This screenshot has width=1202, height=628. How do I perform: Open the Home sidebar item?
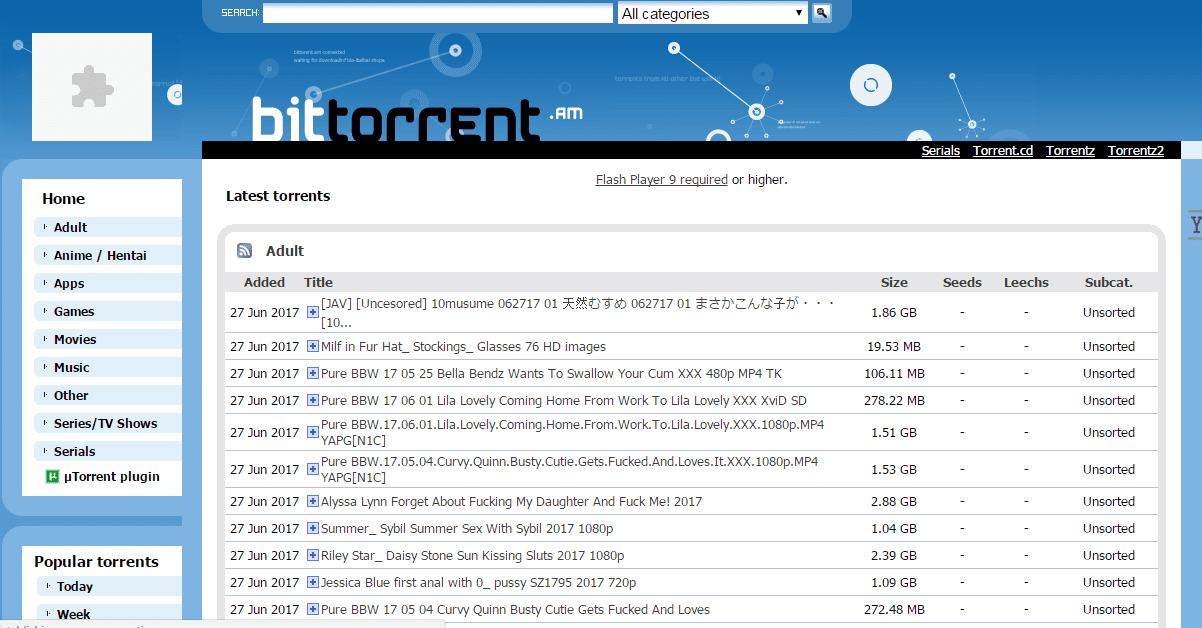pos(63,198)
